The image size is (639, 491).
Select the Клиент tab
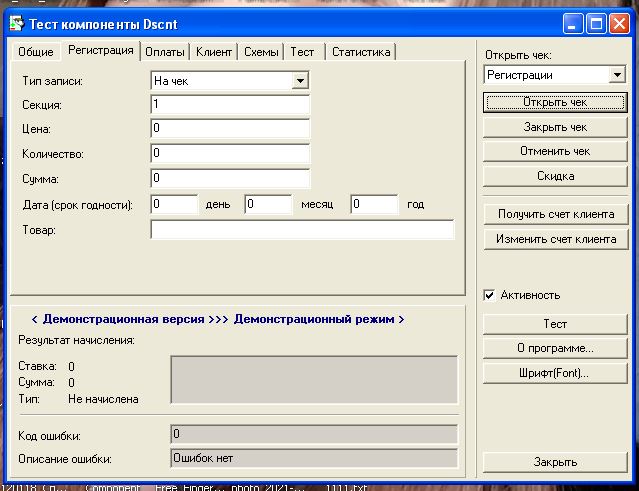pyautogui.click(x=214, y=52)
